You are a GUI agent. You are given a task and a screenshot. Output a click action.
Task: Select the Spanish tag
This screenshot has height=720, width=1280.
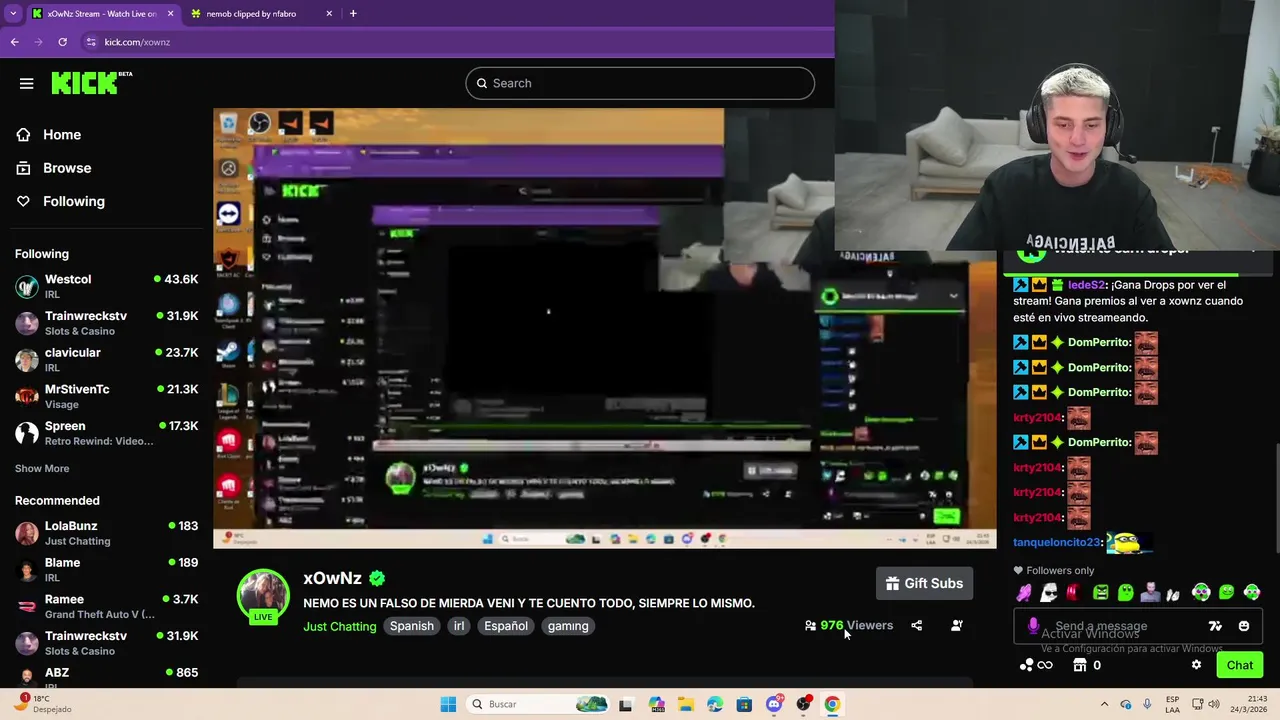pos(412,626)
